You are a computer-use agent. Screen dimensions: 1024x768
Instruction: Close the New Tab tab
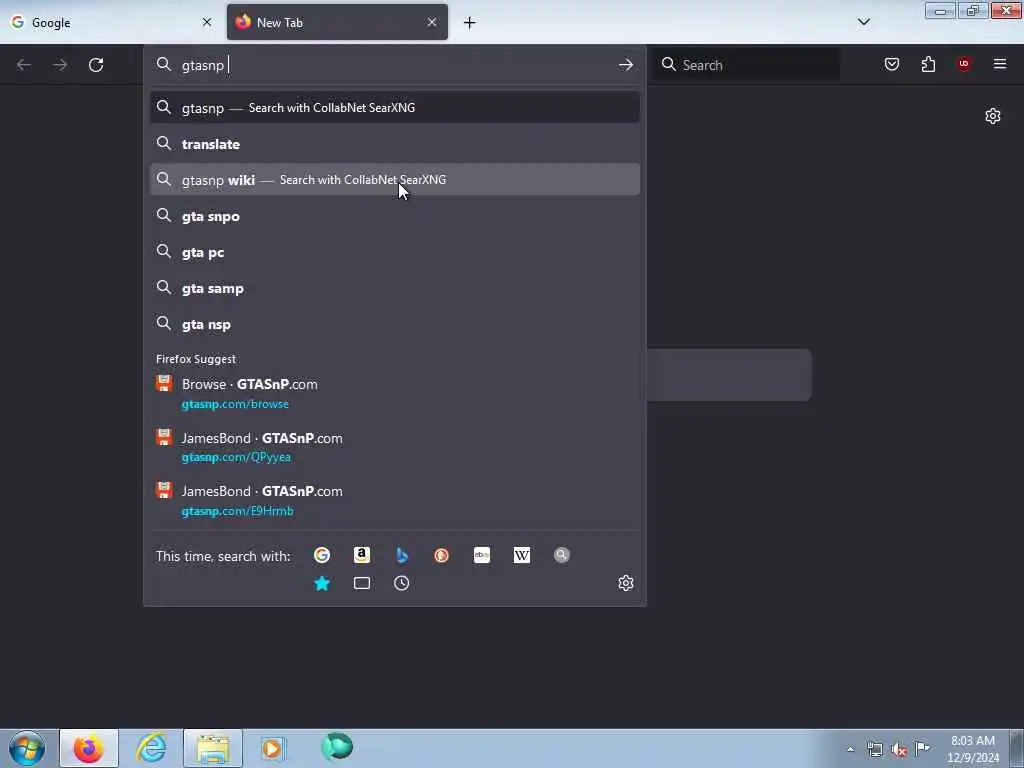pos(432,22)
